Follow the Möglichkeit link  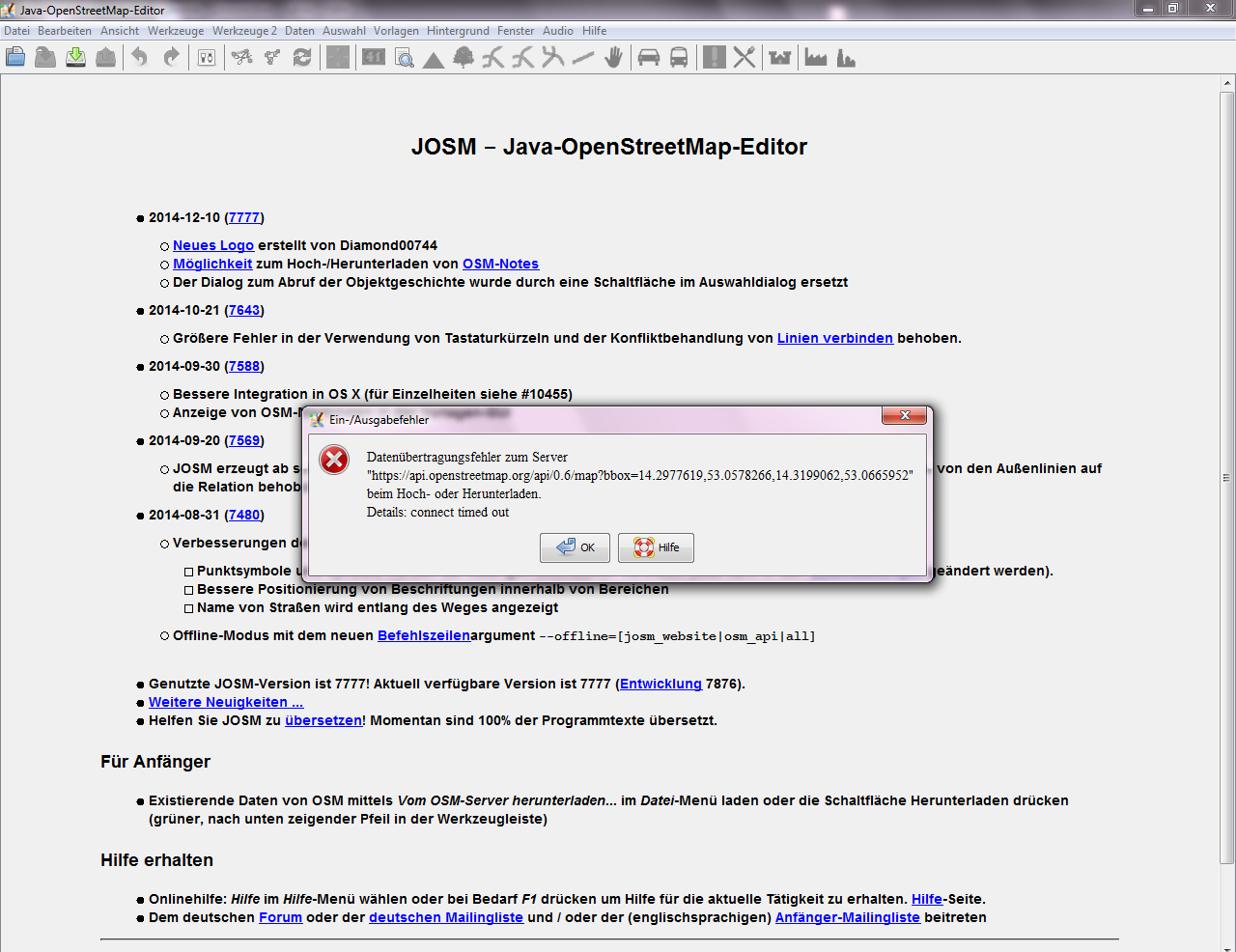(x=212, y=264)
